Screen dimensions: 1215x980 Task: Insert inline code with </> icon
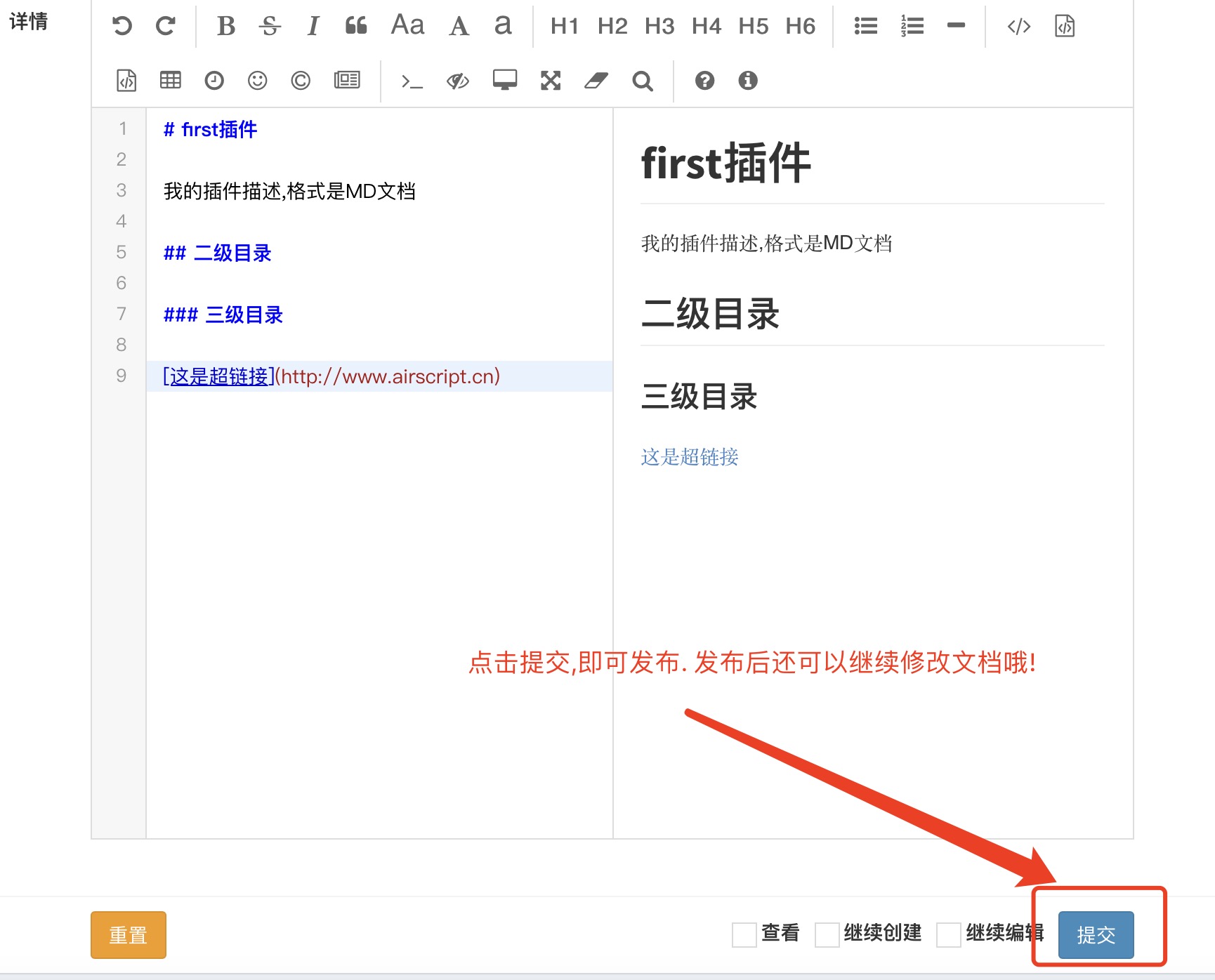1018,26
